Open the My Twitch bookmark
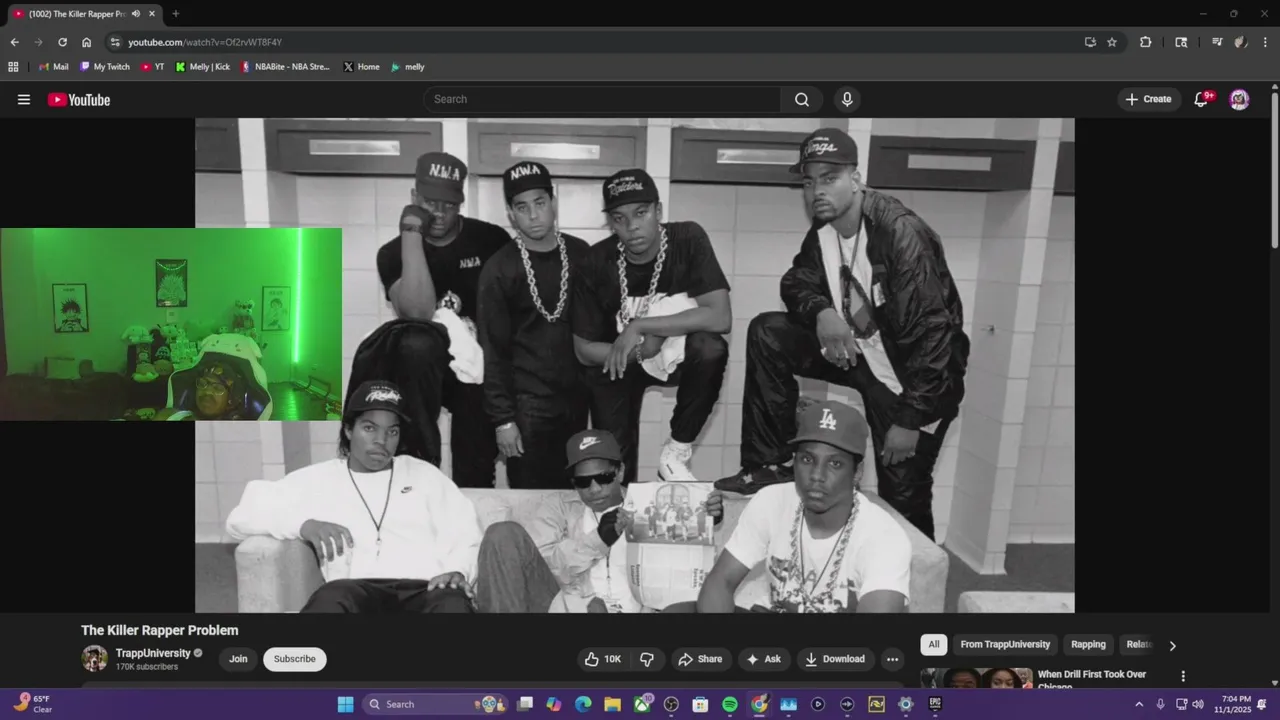Screen dimensions: 1280x720 click(x=105, y=67)
